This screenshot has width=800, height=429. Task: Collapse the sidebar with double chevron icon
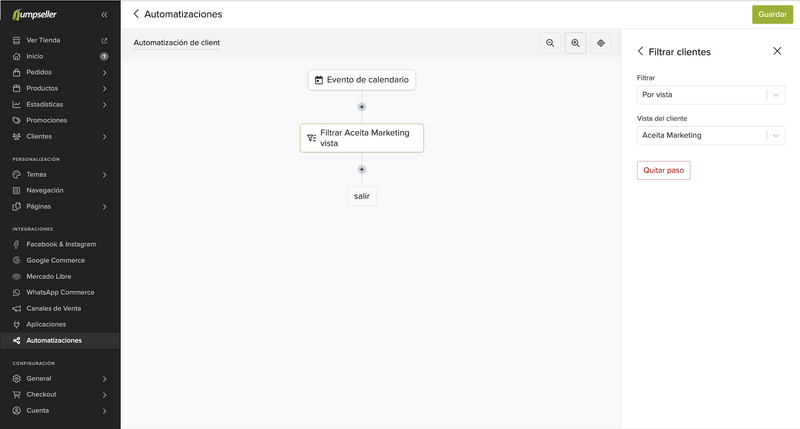point(104,15)
